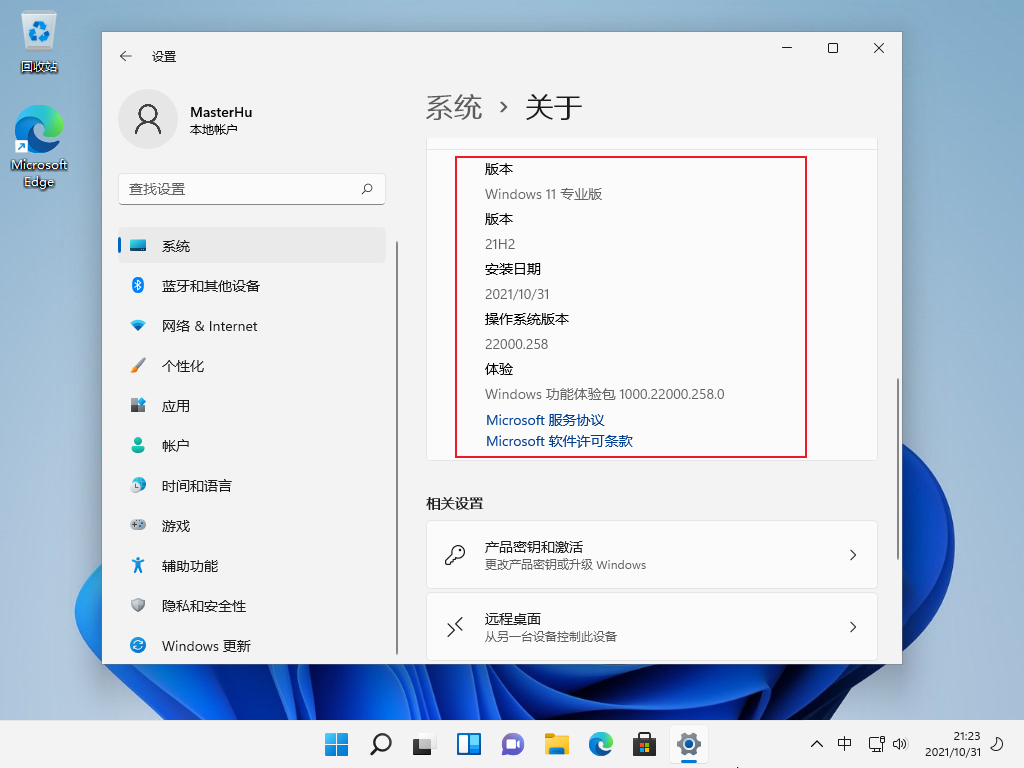Click the 22000.258 OS build value
This screenshot has height=768, width=1024.
(517, 344)
